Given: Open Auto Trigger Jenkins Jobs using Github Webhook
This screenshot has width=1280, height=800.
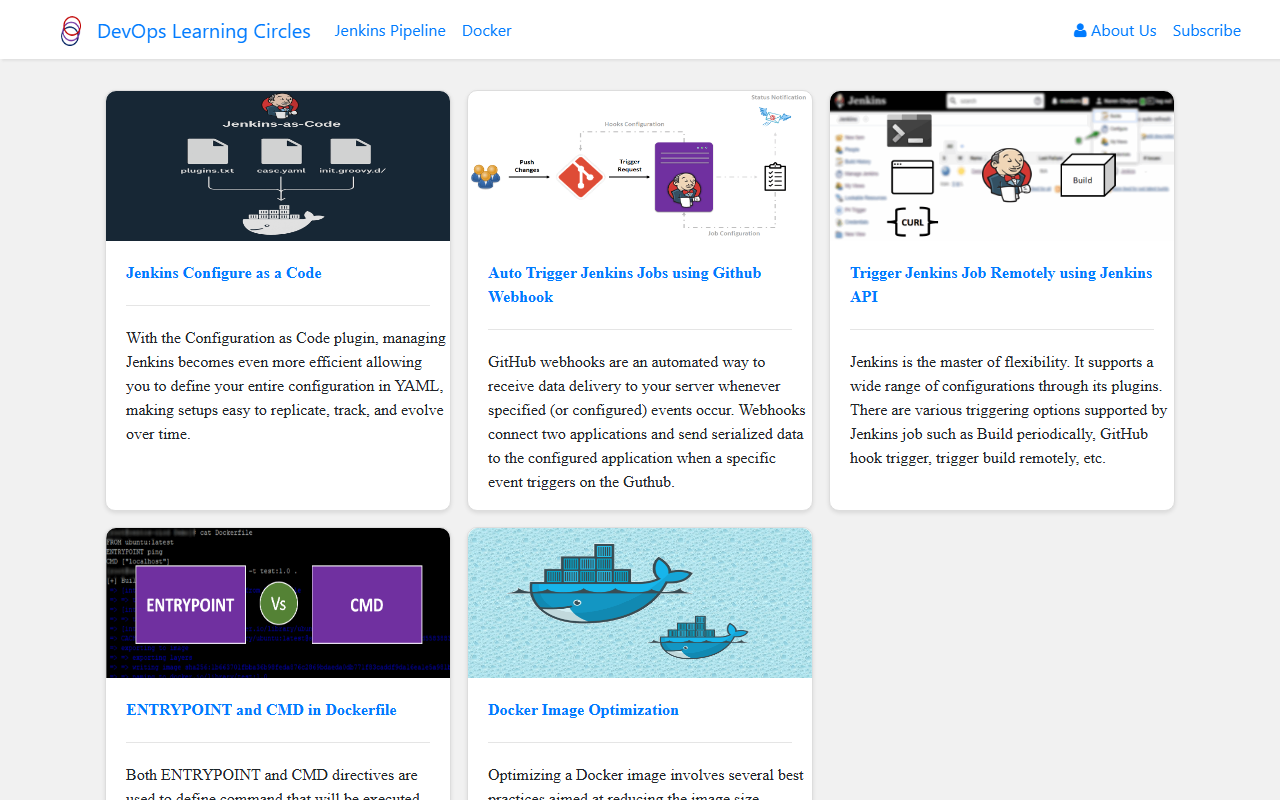Looking at the screenshot, I should (625, 285).
